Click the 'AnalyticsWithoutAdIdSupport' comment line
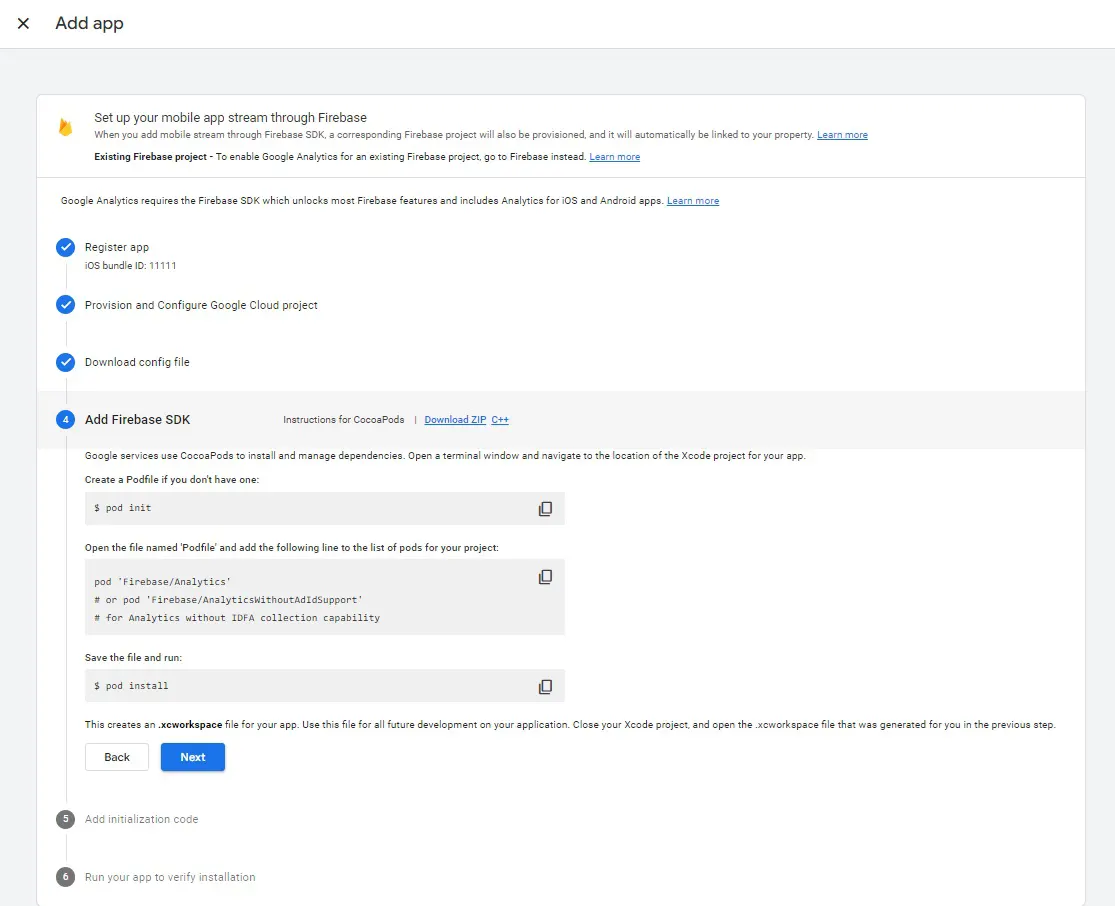 (x=228, y=599)
